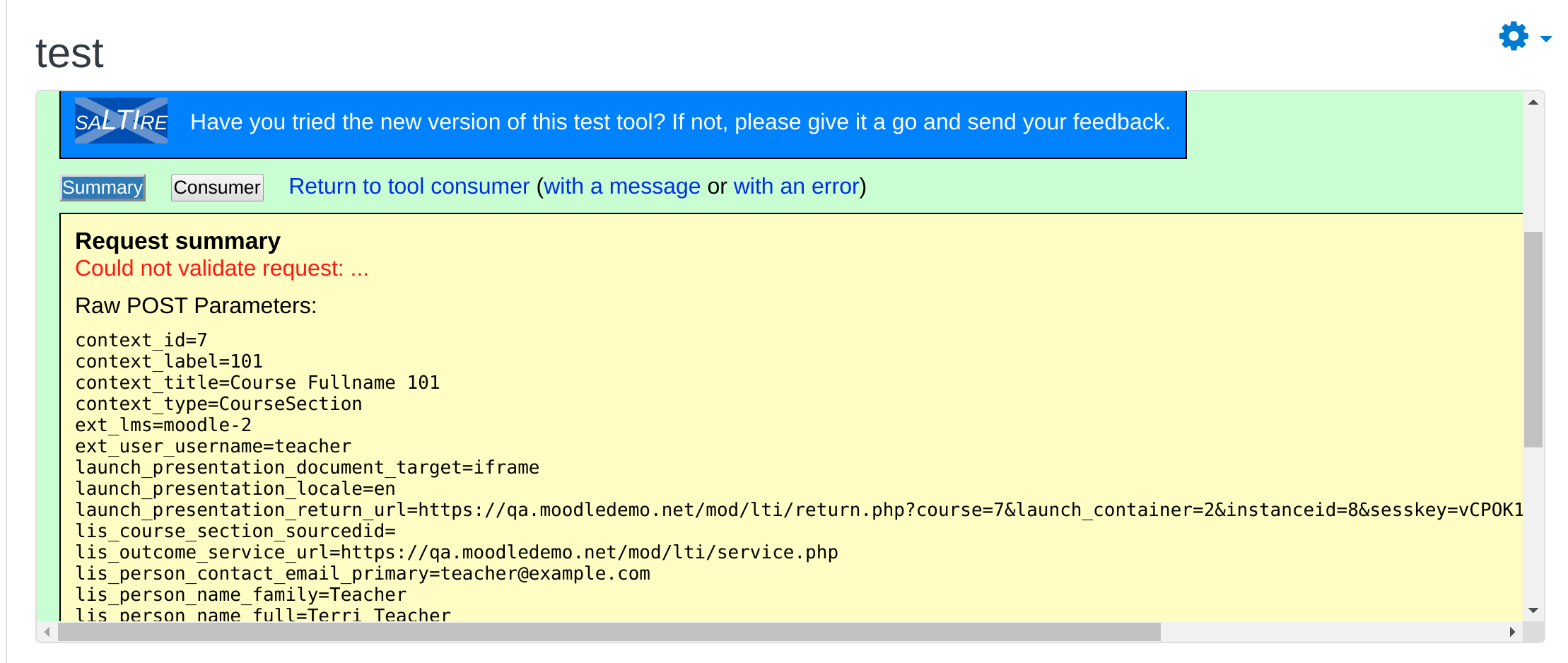Click the 'context_id=7' line
This screenshot has width=1568, height=663.
[x=141, y=340]
